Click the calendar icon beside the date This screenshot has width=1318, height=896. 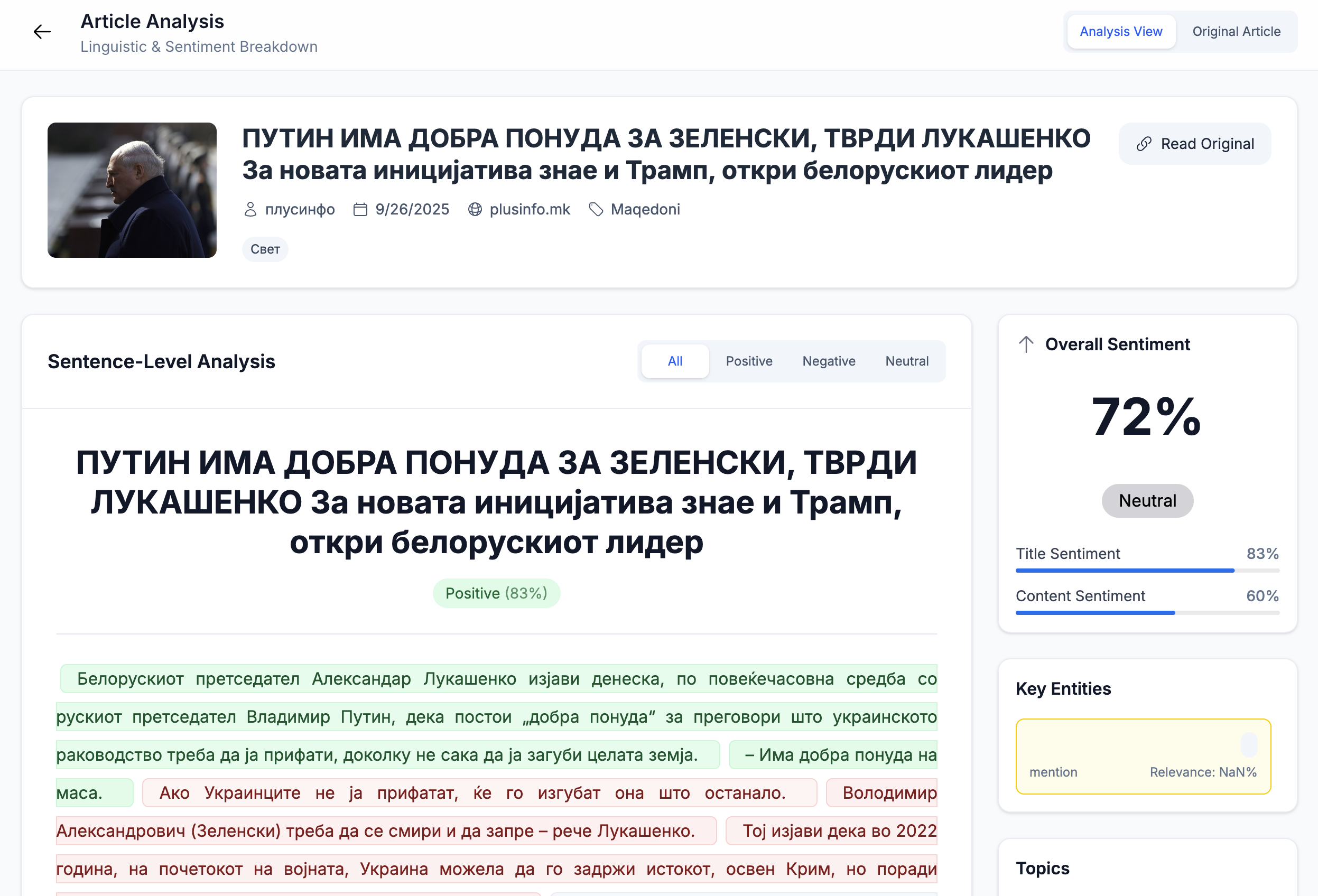tap(359, 209)
